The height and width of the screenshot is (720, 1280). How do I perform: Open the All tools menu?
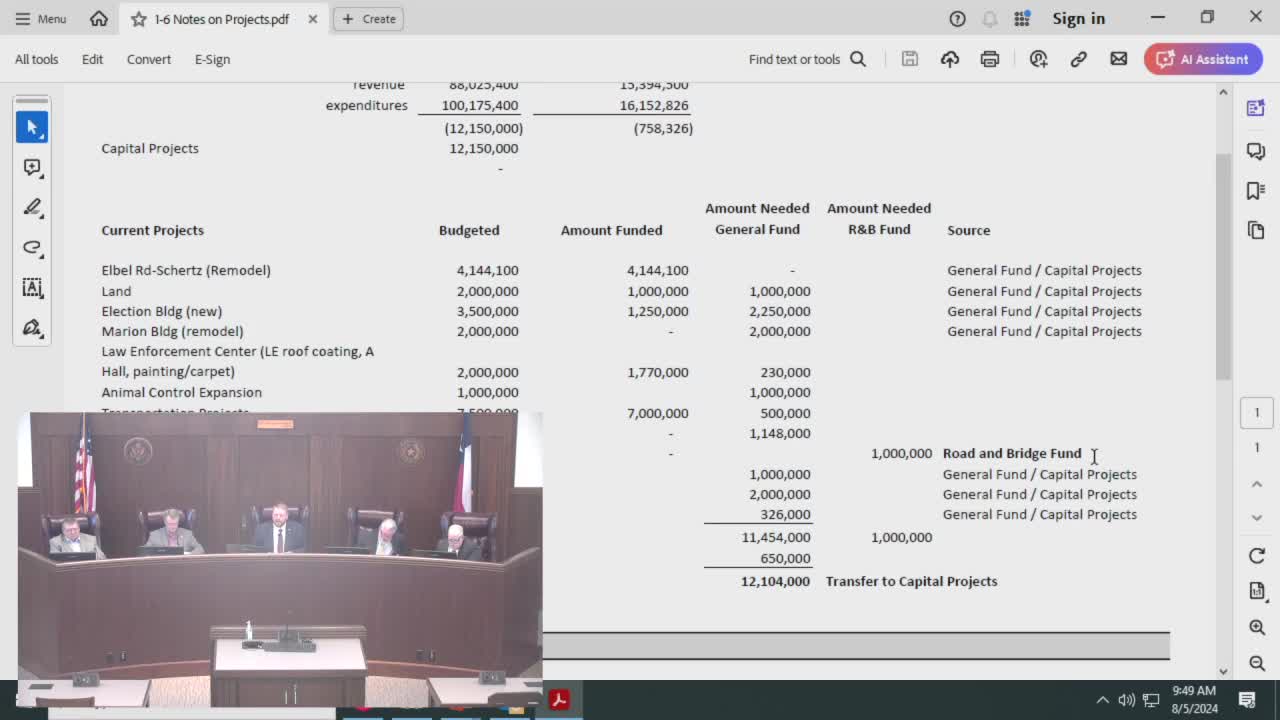click(36, 59)
